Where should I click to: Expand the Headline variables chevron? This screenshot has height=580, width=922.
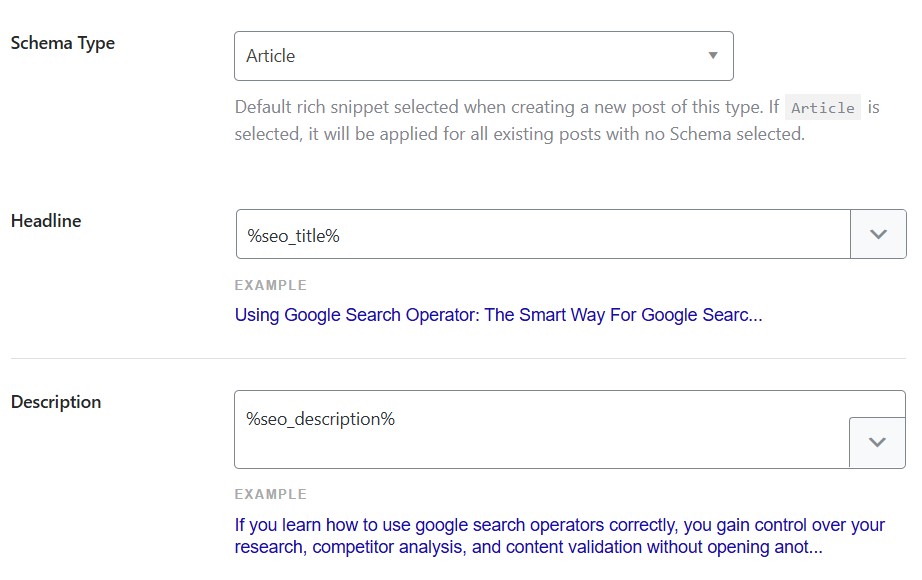(x=878, y=234)
